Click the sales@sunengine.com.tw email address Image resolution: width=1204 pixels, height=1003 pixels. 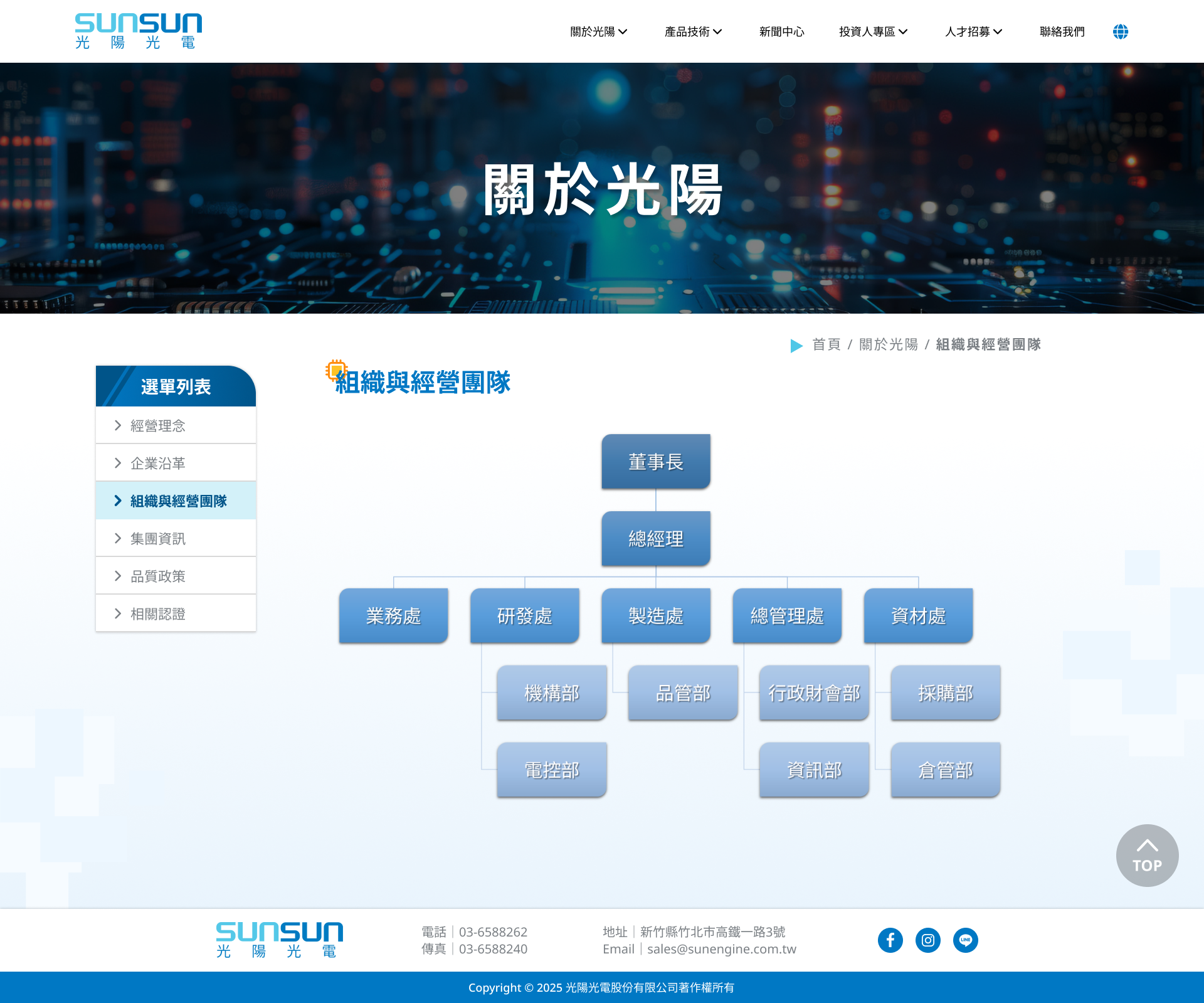[x=721, y=949]
